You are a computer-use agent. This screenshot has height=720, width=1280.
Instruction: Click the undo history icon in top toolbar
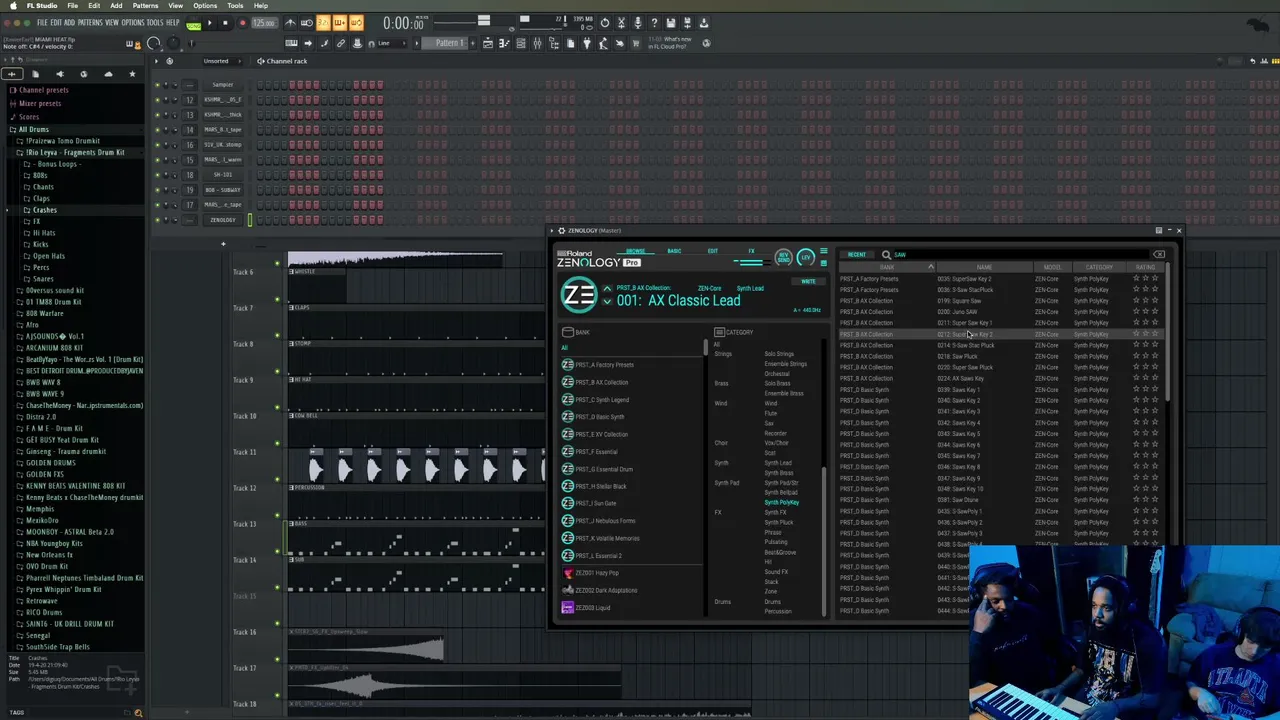[x=604, y=23]
